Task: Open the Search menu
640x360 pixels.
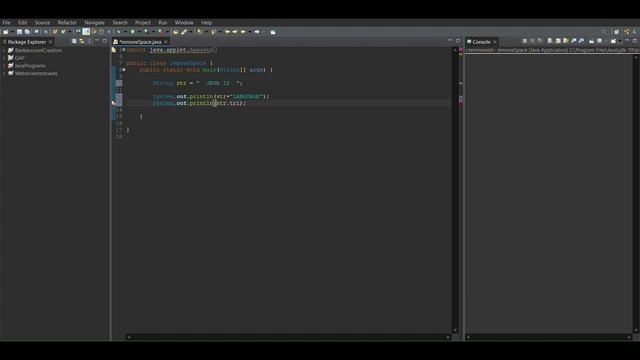Action: [x=120, y=23]
